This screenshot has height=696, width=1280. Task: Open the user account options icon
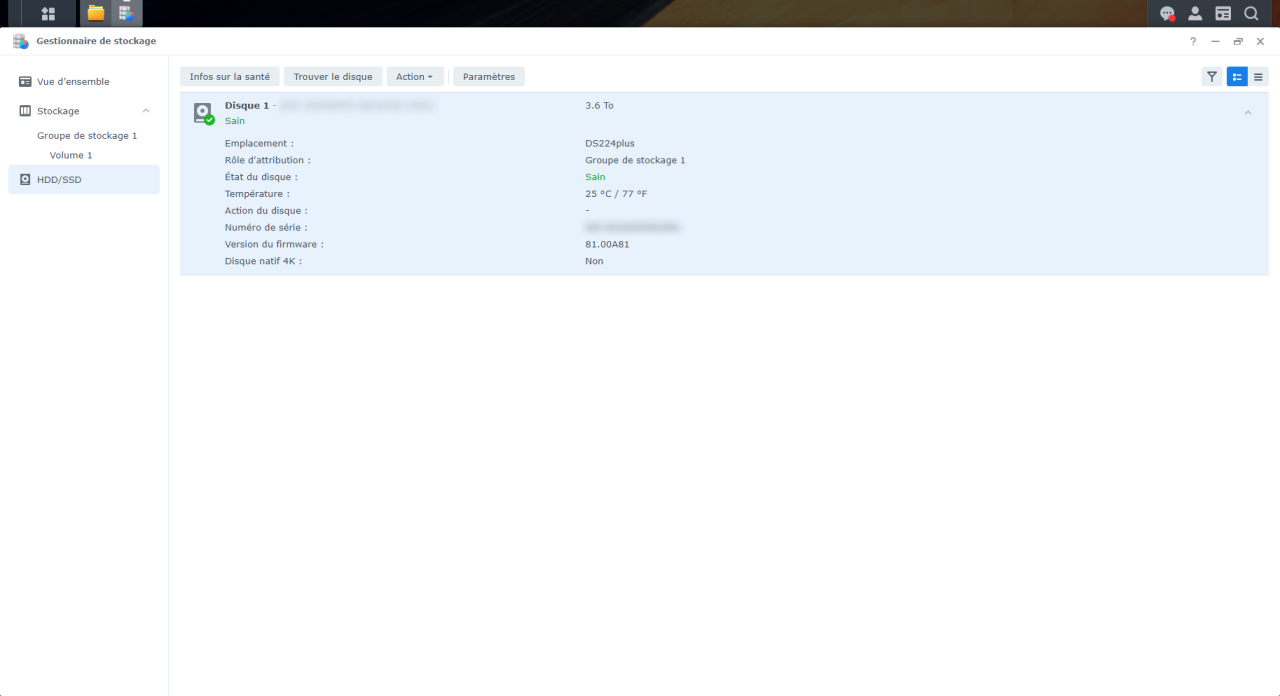[x=1194, y=13]
